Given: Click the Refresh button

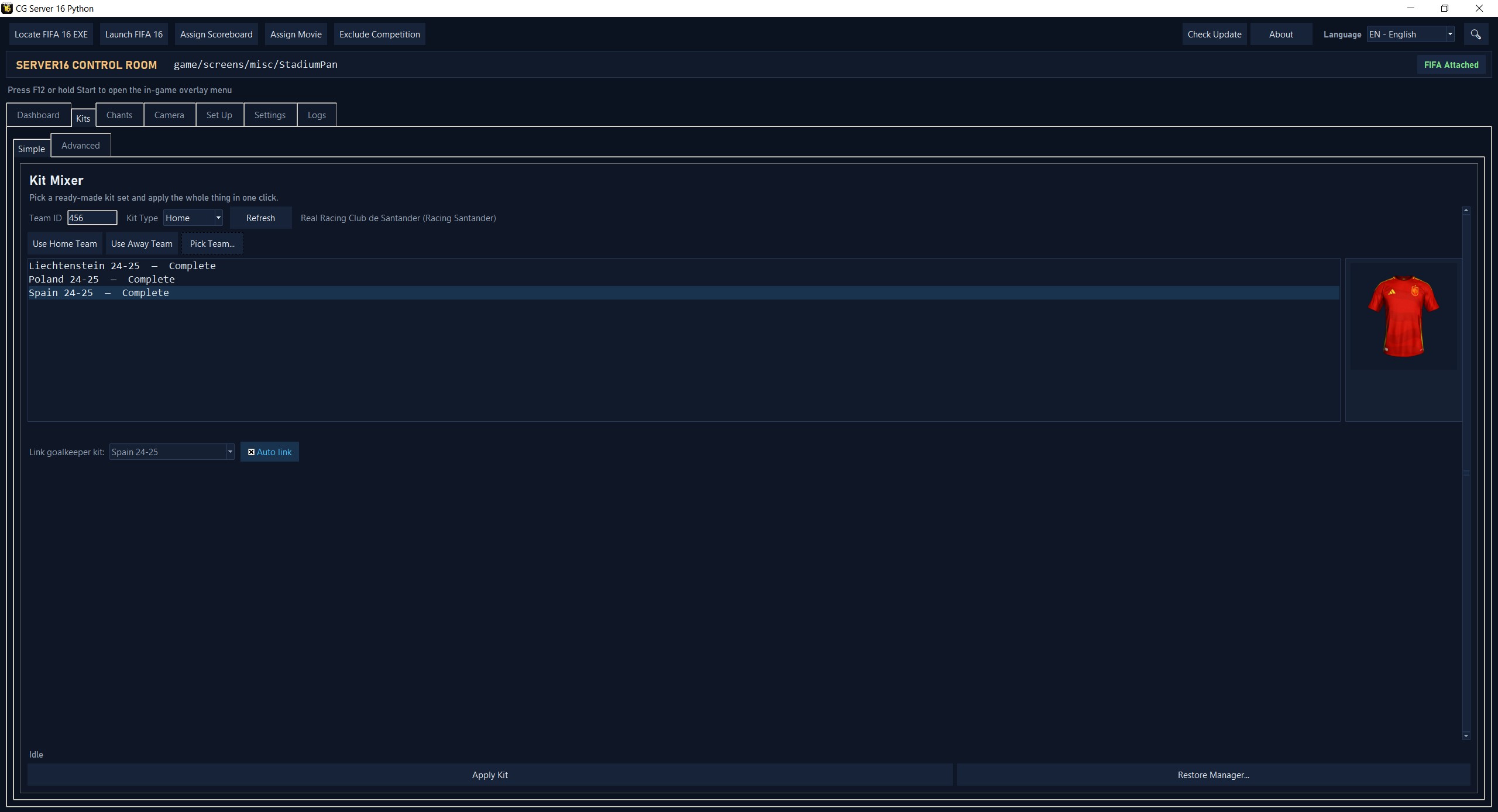Looking at the screenshot, I should (x=260, y=218).
